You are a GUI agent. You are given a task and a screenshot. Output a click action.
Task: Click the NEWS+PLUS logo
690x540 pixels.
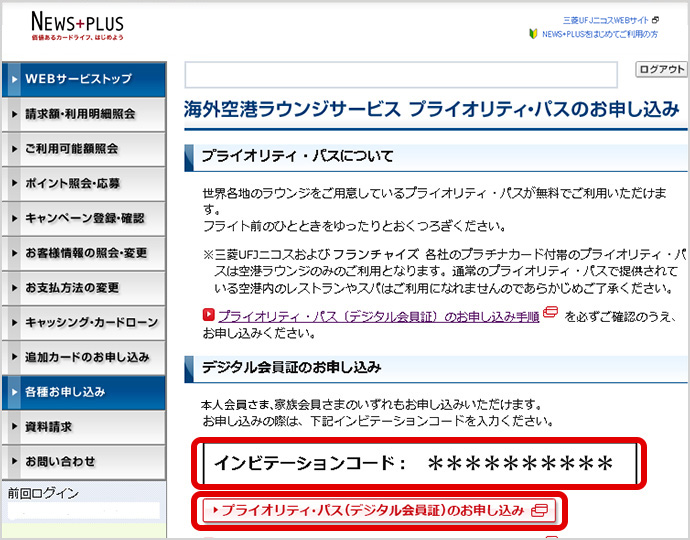(77, 25)
